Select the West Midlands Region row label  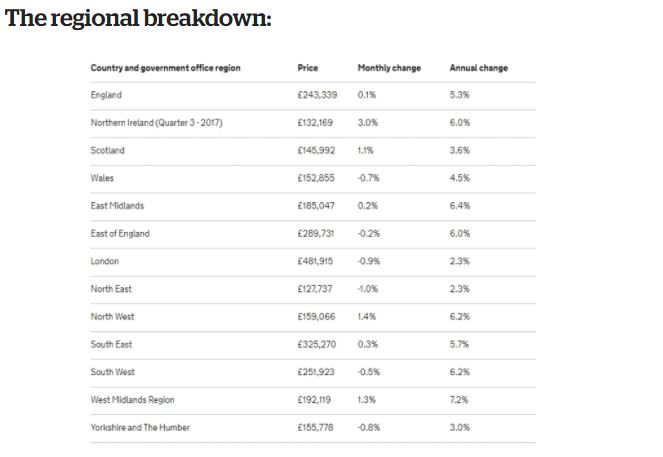point(132,400)
